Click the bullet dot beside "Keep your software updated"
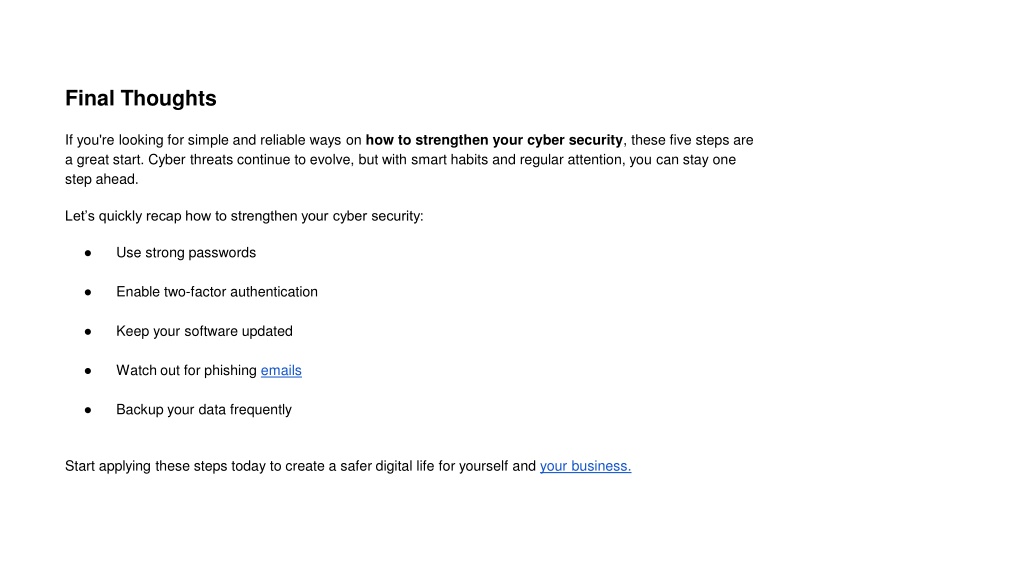The width and height of the screenshot is (1024, 576). click(88, 332)
